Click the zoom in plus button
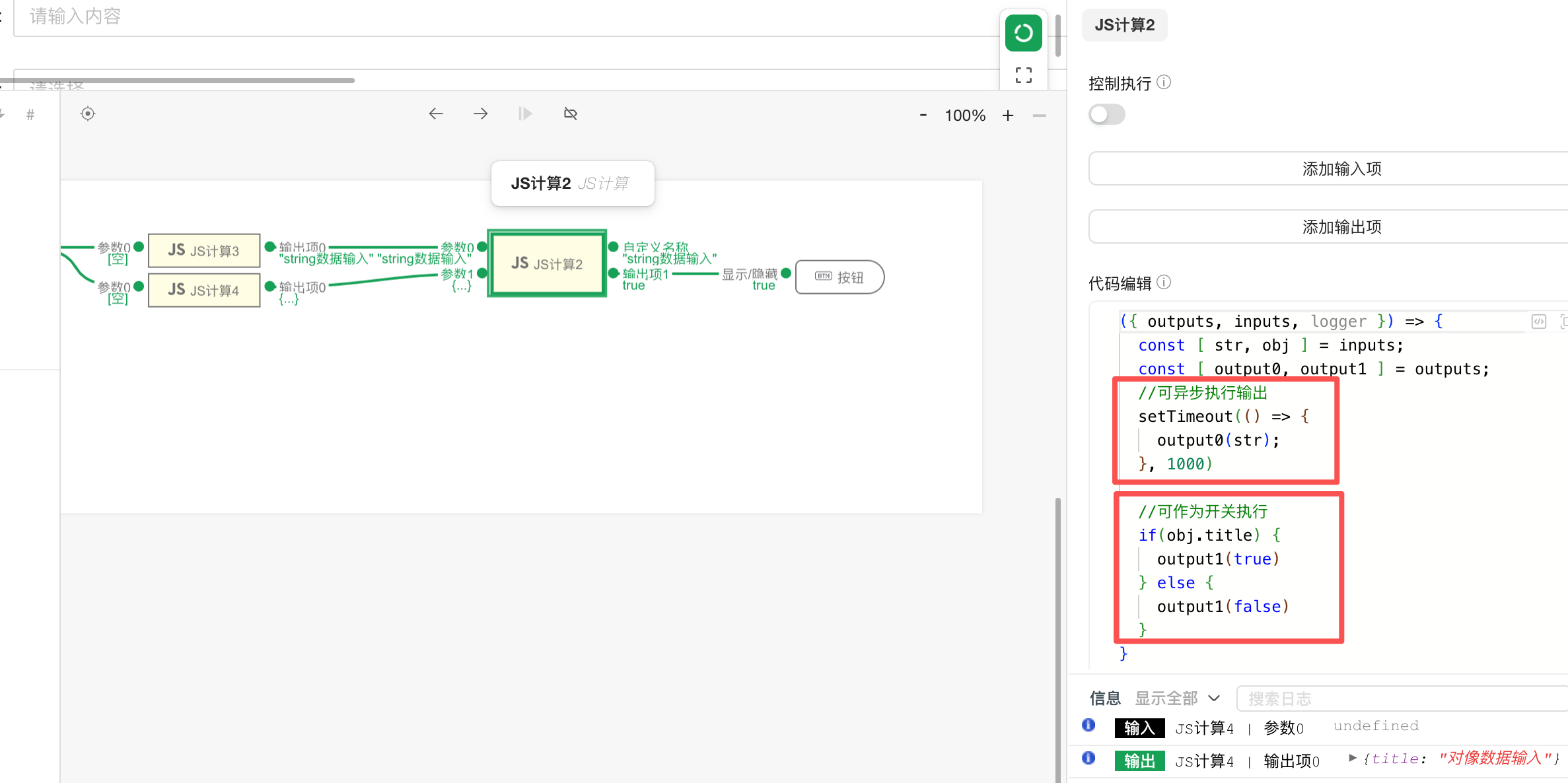 pyautogui.click(x=1007, y=116)
